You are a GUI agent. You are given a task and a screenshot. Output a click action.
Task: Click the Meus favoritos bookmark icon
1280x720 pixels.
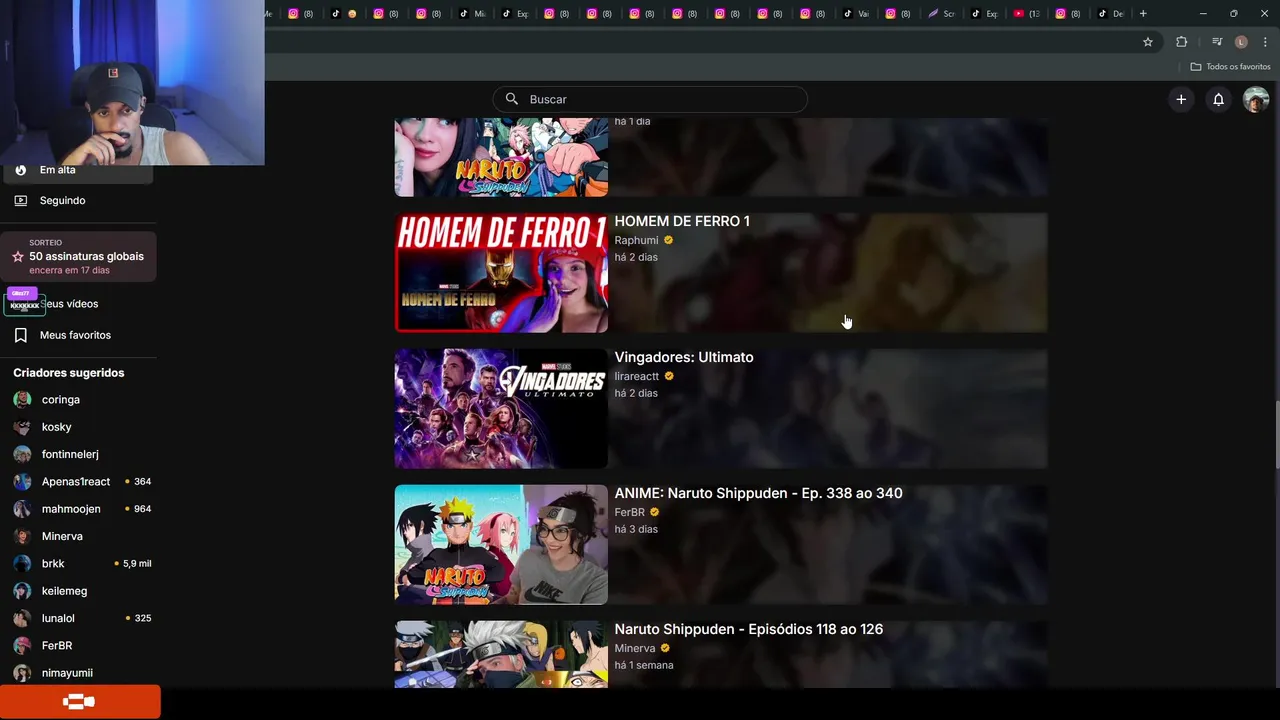pyautogui.click(x=20, y=335)
